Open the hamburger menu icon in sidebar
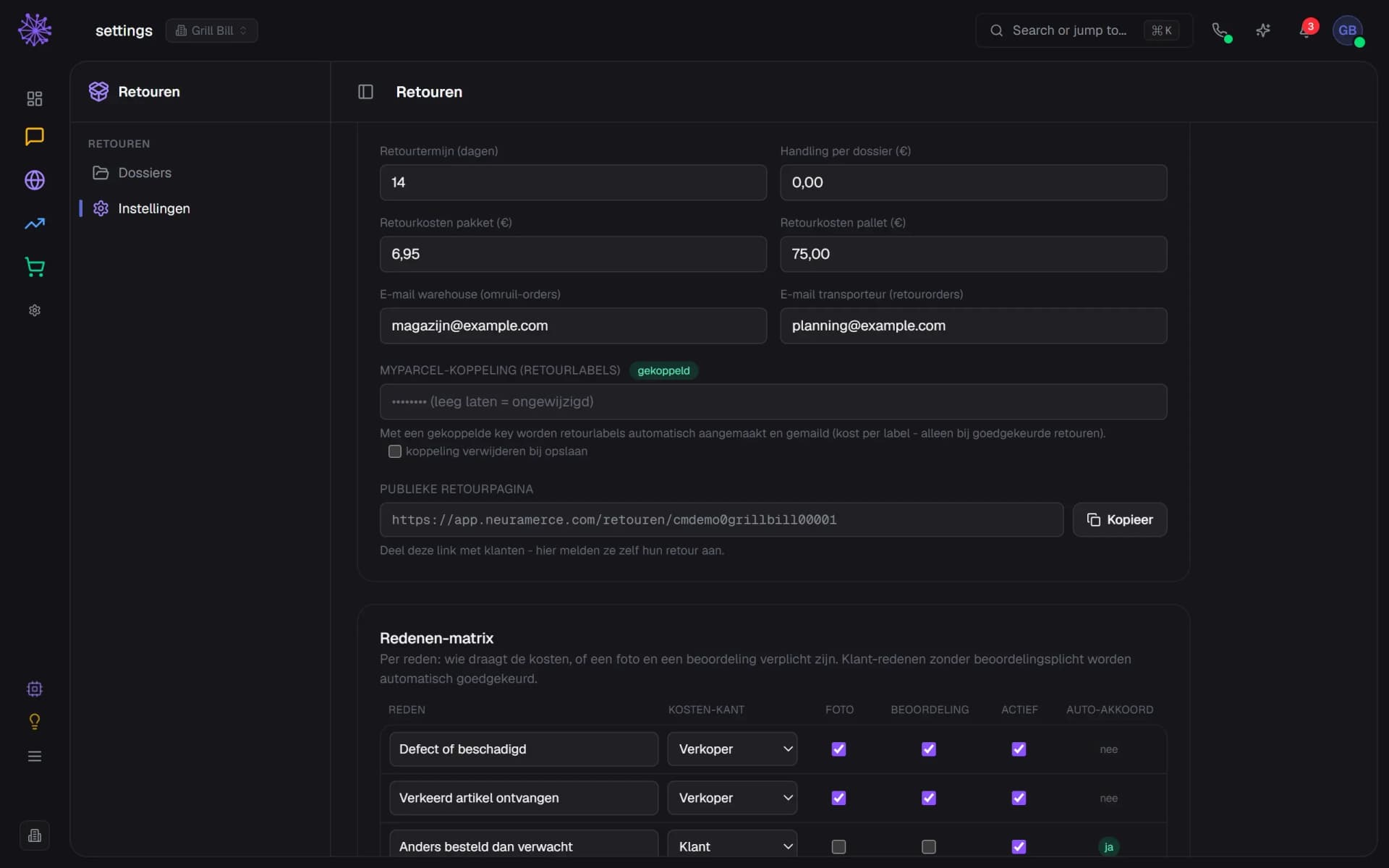The image size is (1389, 868). 34,757
